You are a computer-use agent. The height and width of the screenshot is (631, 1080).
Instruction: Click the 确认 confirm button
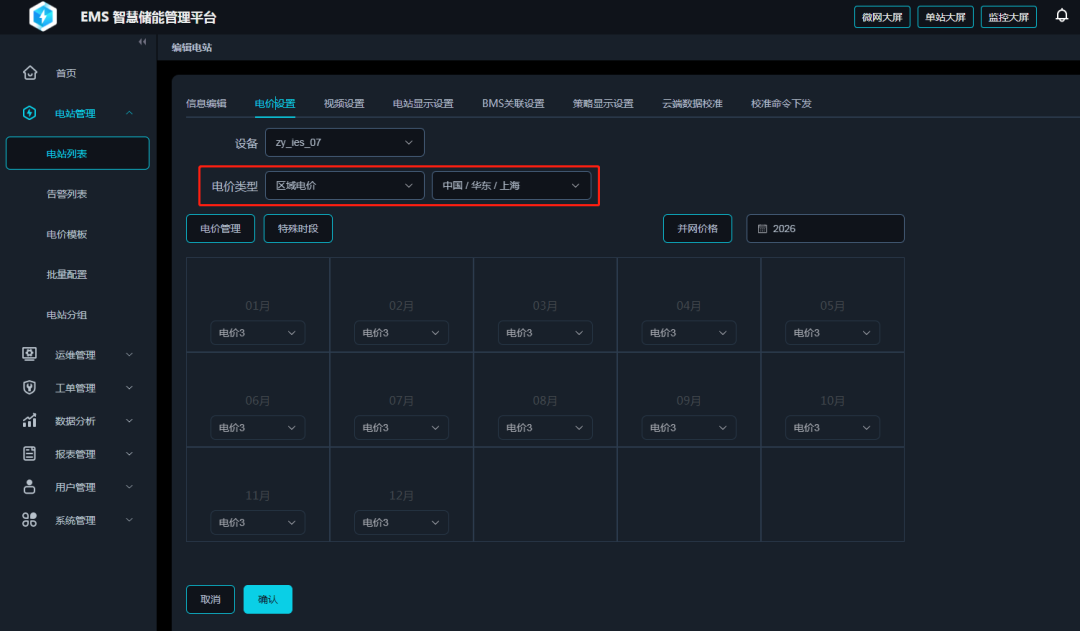click(268, 599)
